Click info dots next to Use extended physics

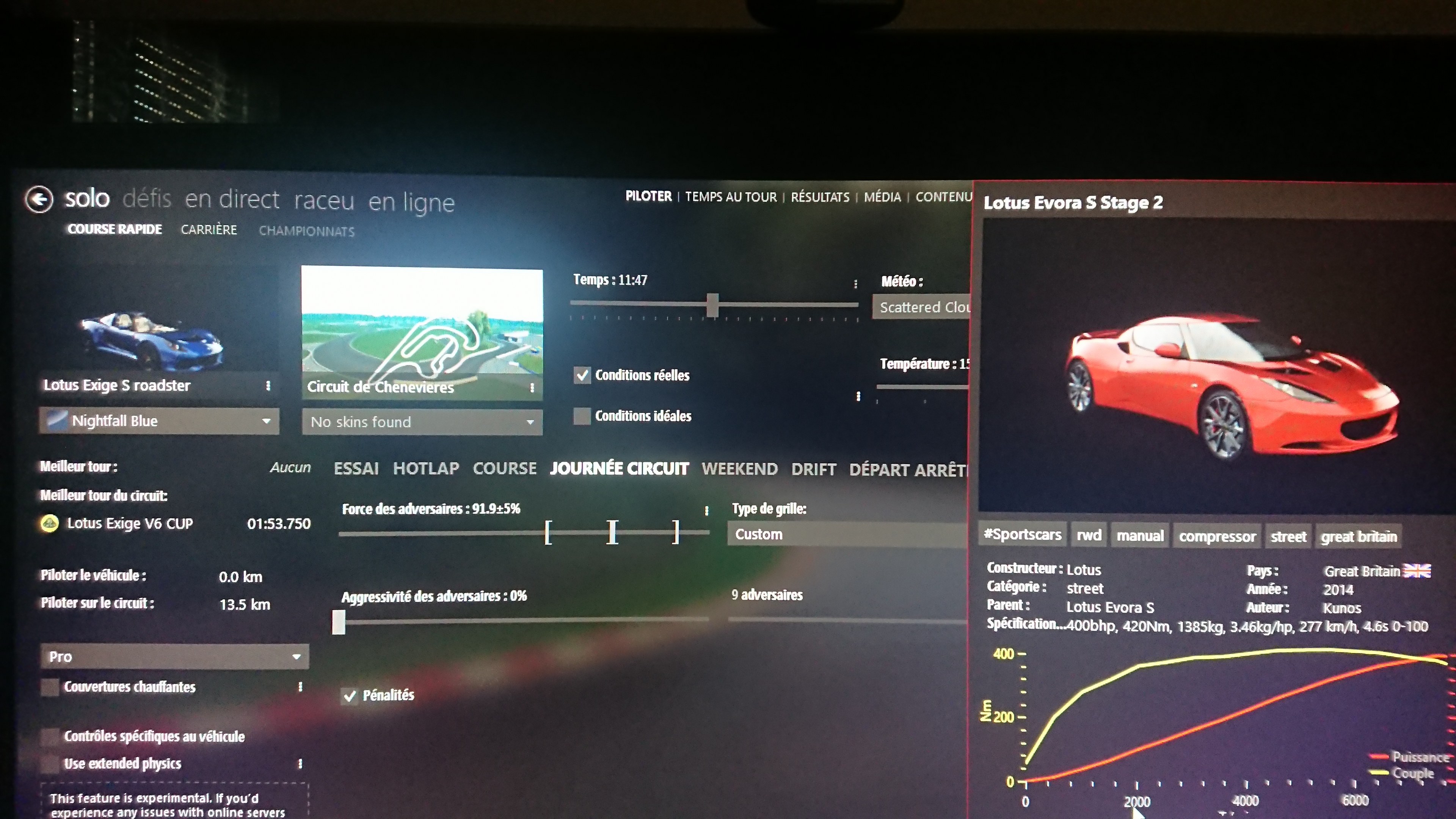coord(300,764)
